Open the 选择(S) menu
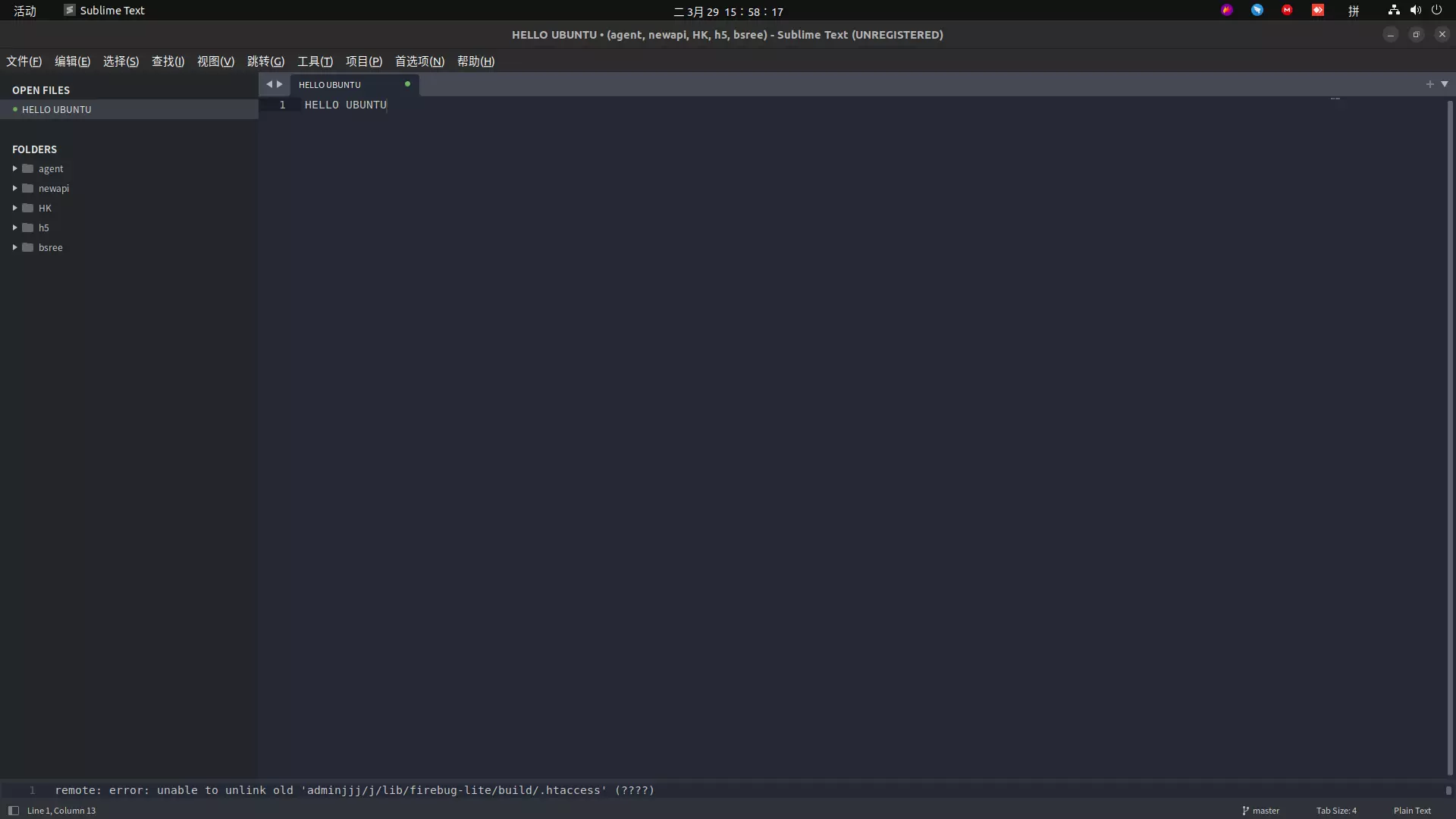 point(121,61)
